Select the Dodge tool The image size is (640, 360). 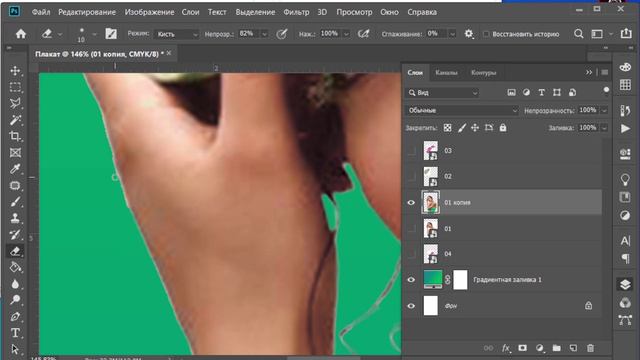coord(15,300)
